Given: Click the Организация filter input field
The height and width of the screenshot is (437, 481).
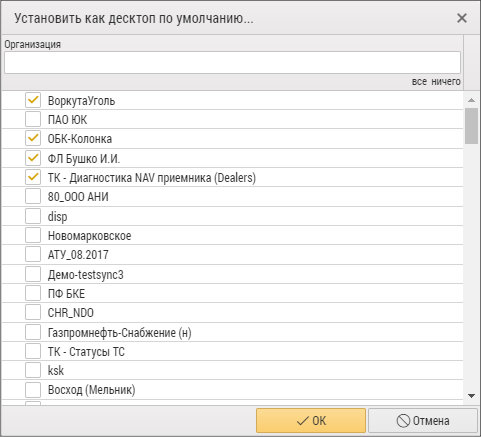Looking at the screenshot, I should pyautogui.click(x=232, y=62).
